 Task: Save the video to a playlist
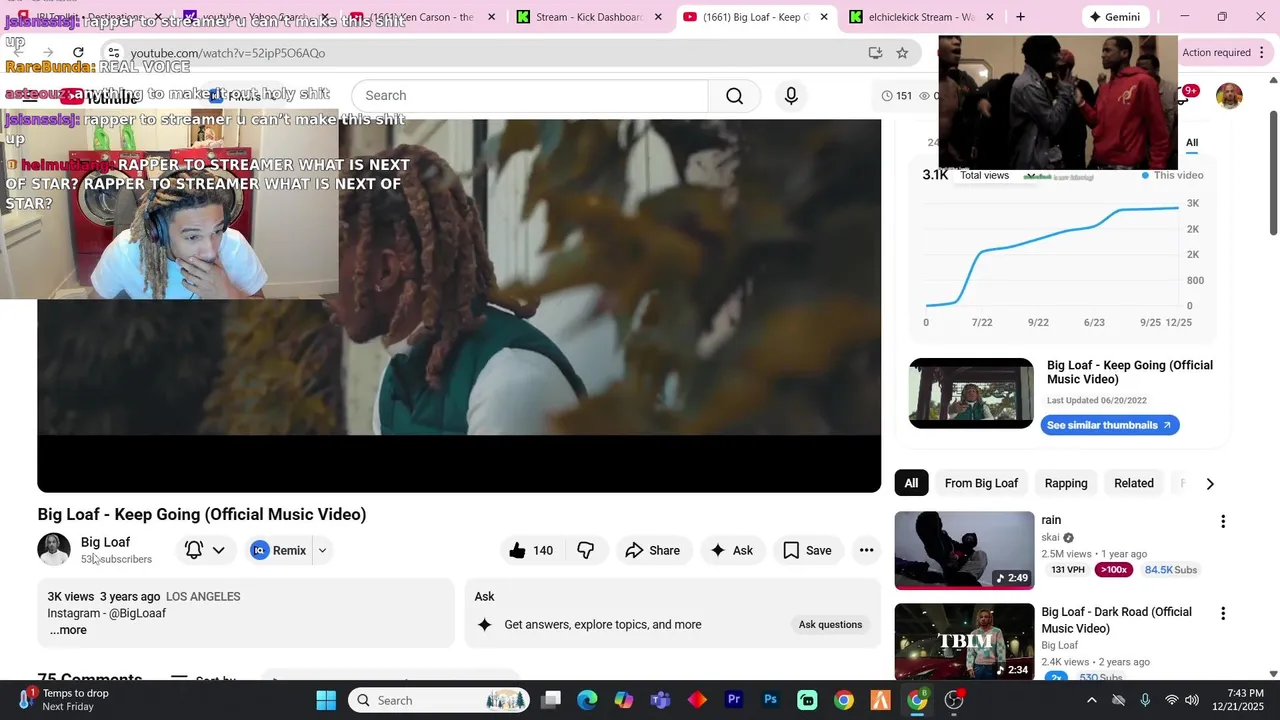coord(807,550)
